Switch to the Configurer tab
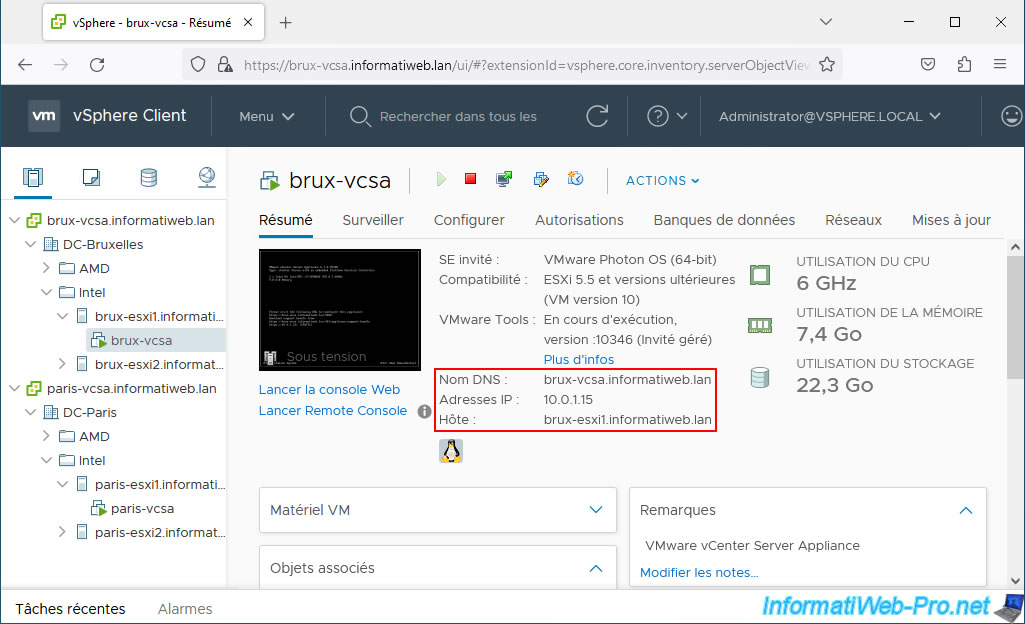The height and width of the screenshot is (624, 1025). point(469,220)
